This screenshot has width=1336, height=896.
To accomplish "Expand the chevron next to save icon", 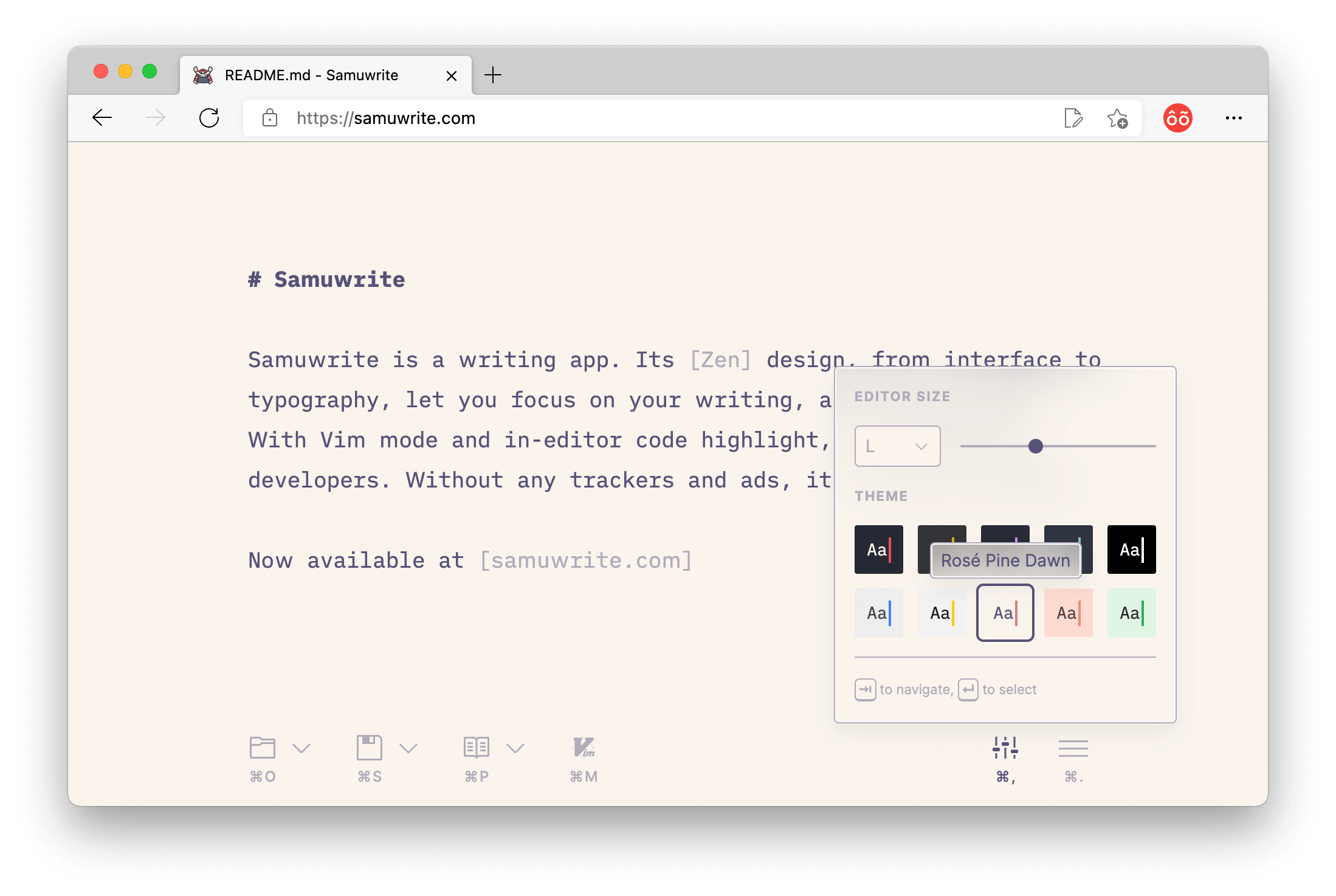I will tap(408, 748).
